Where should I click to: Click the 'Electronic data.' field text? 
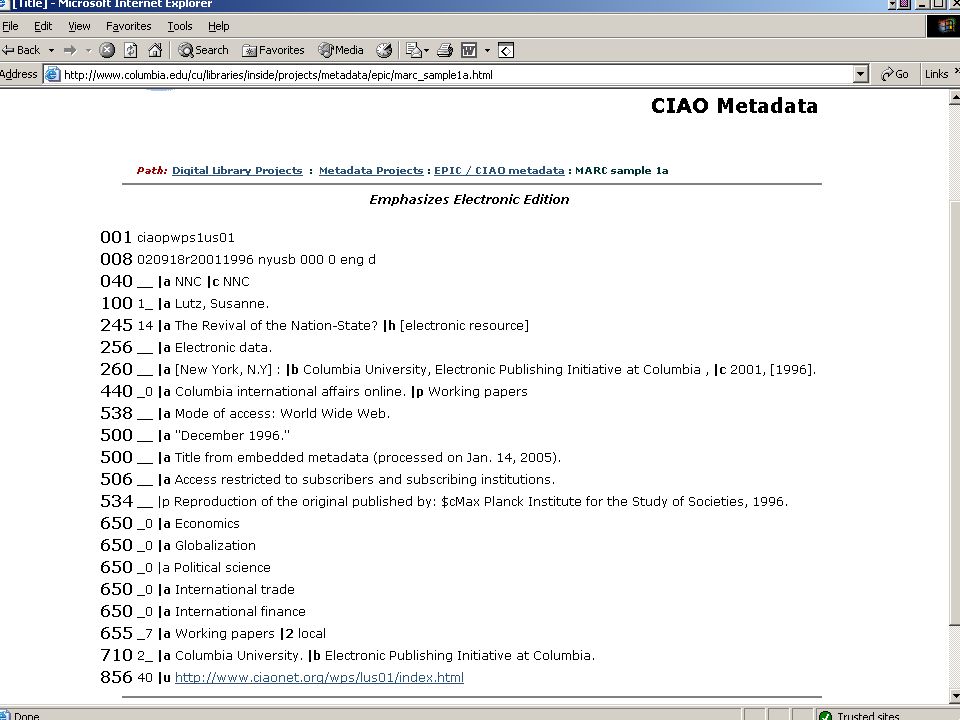tap(223, 348)
